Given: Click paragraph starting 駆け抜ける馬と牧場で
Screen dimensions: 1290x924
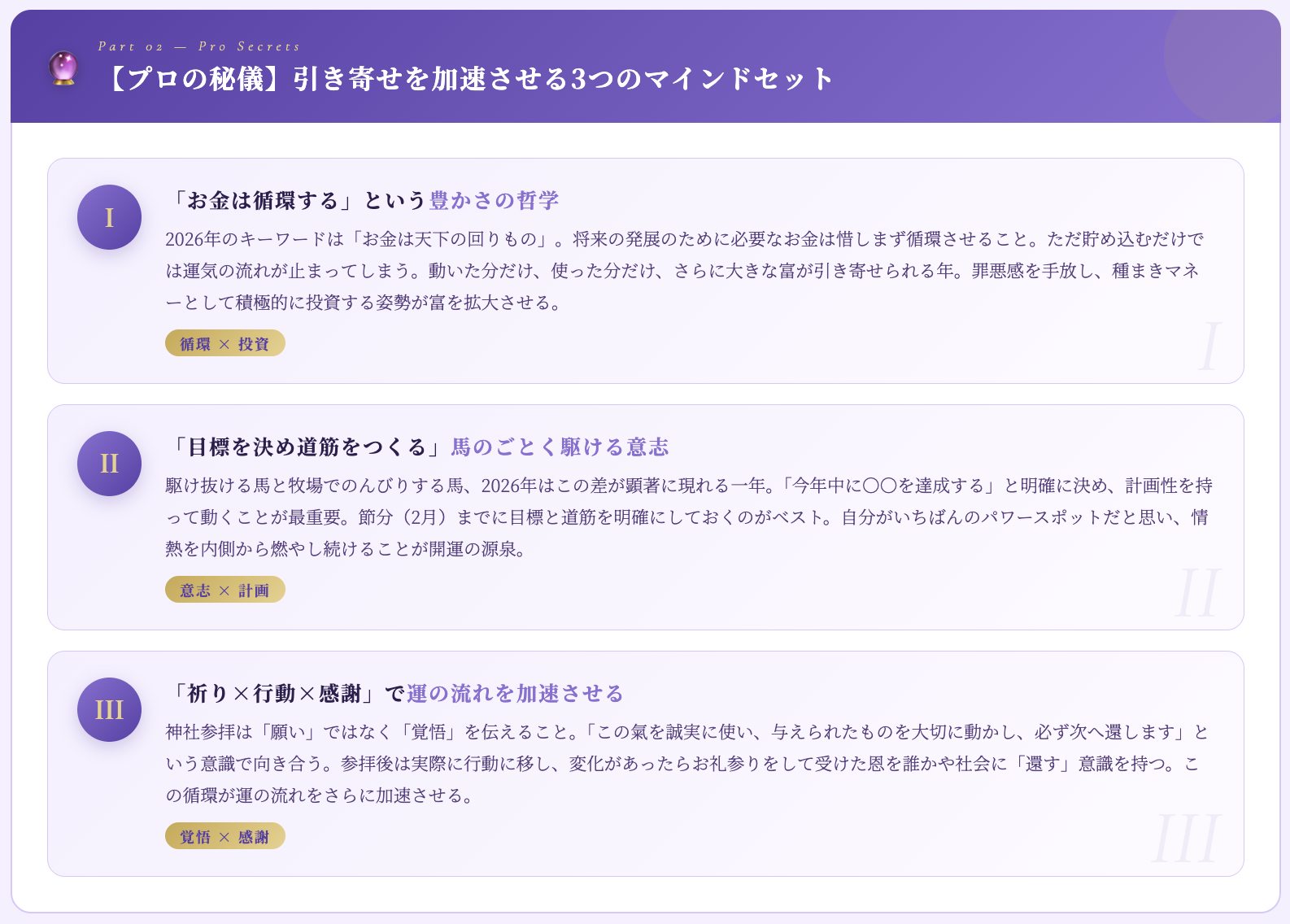Looking at the screenshot, I should coord(688,516).
